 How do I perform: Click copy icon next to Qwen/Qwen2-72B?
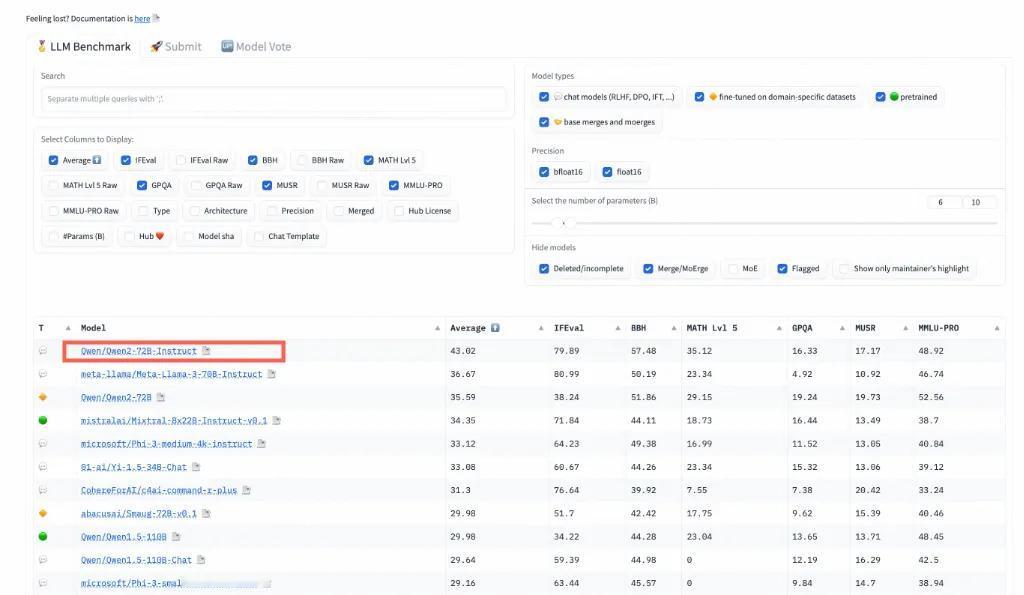pos(161,397)
